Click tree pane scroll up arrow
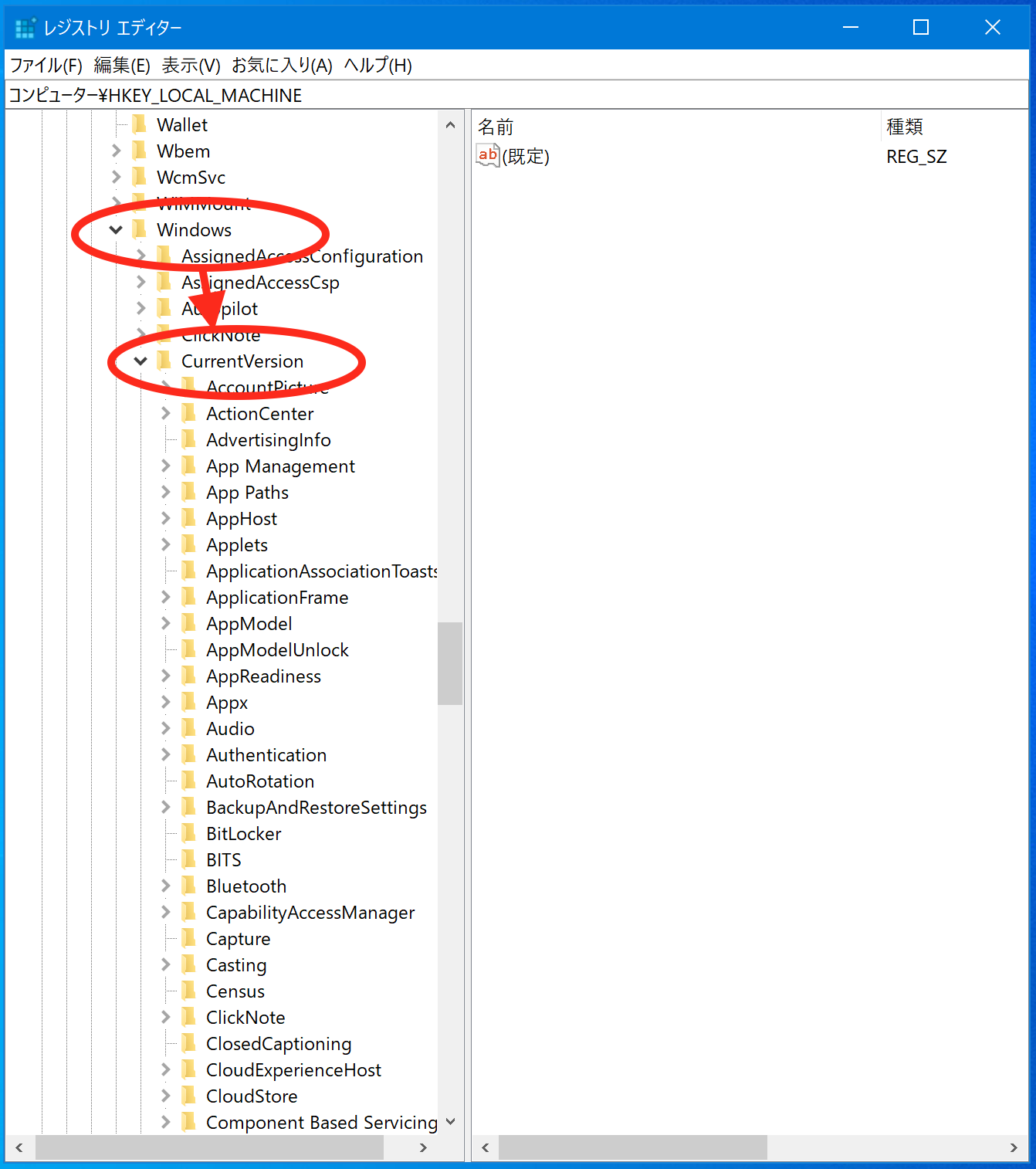The width and height of the screenshot is (1036, 1169). point(451,124)
